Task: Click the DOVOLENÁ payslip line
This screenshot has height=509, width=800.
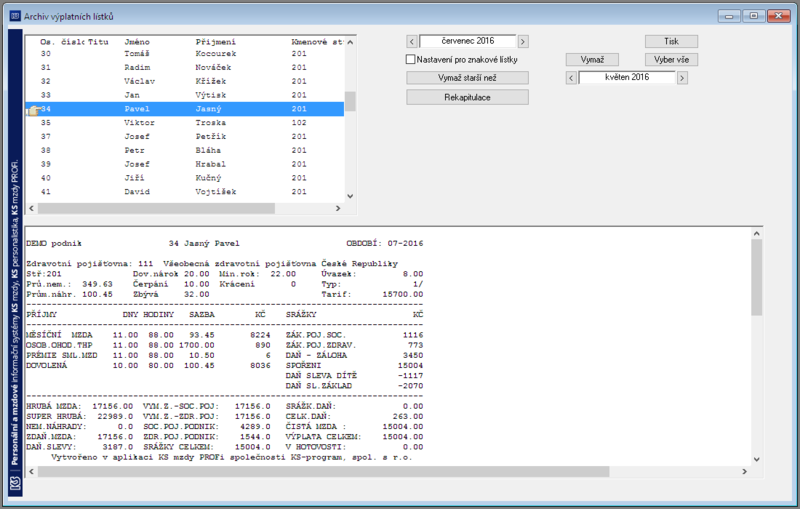Action: pyautogui.click(x=148, y=366)
